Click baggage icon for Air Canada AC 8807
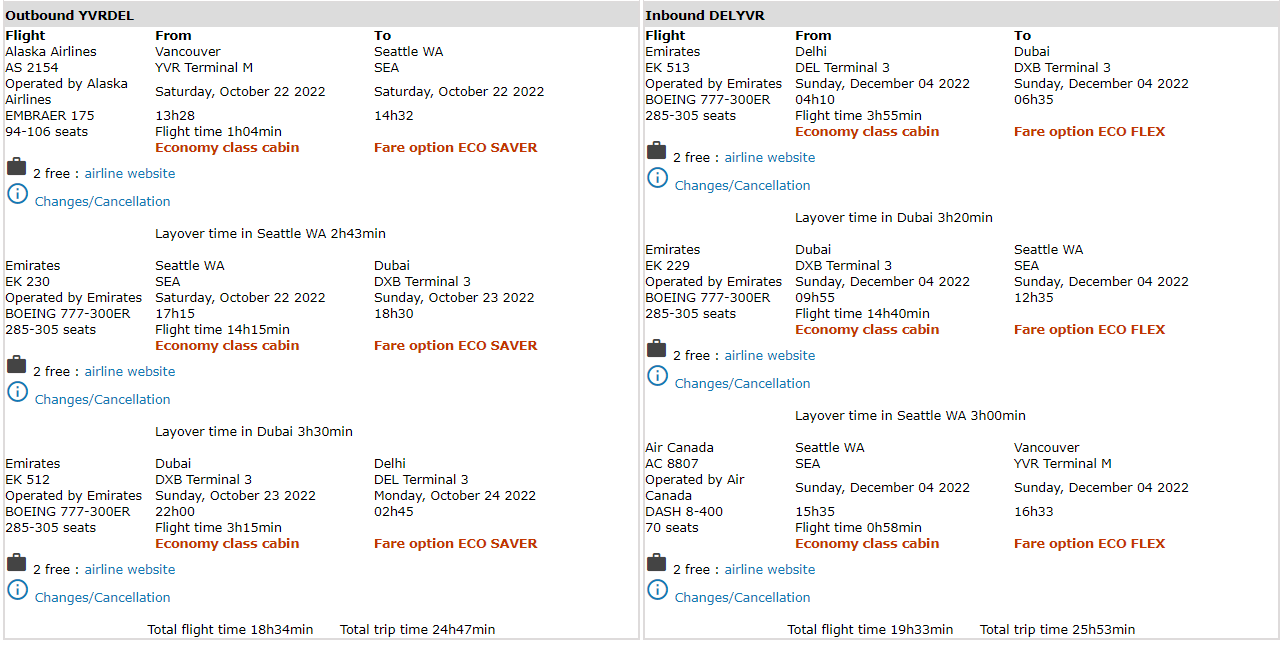The width and height of the screenshot is (1282, 645). pos(656,563)
